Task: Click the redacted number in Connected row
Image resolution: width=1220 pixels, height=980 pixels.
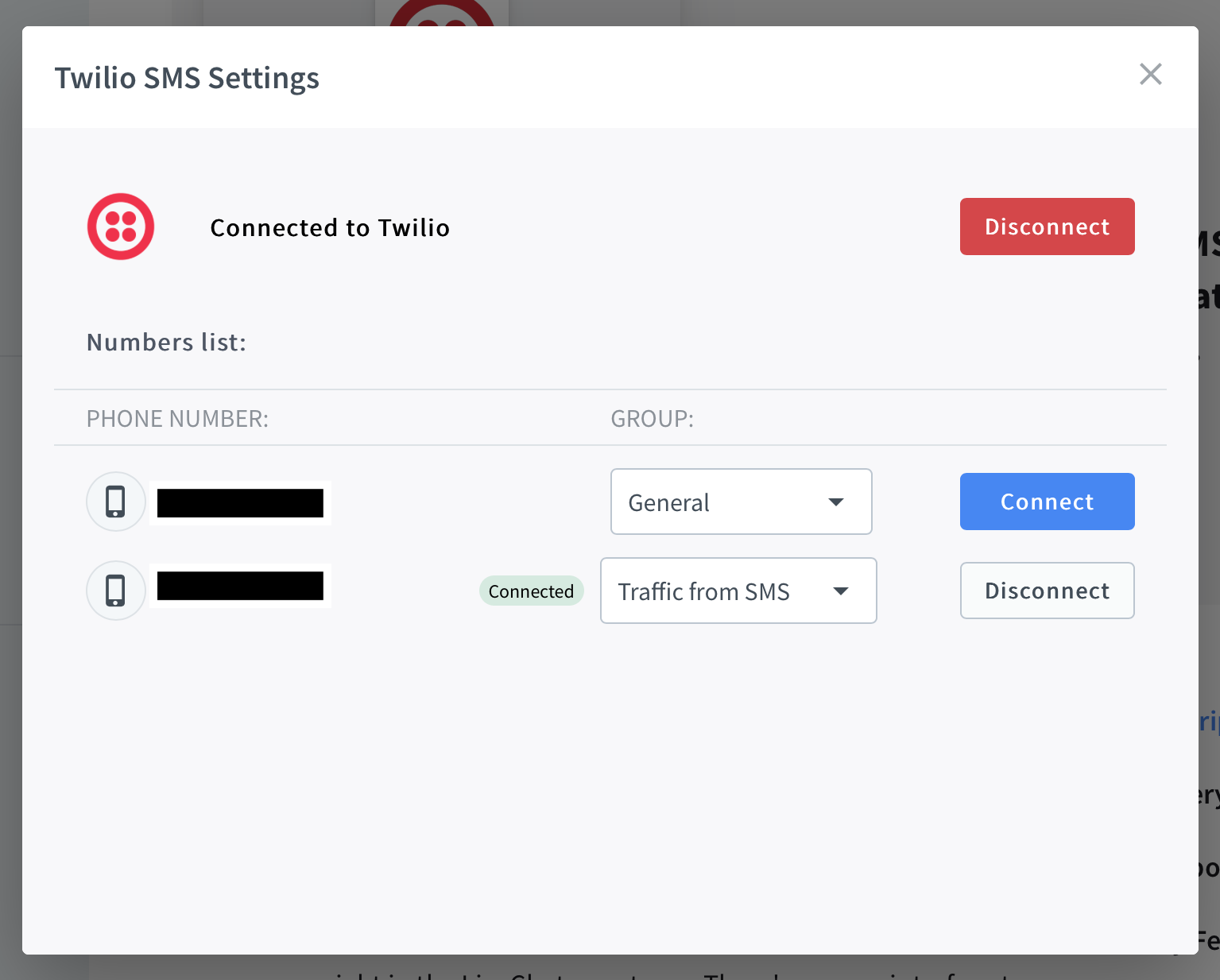Action: pos(240,586)
